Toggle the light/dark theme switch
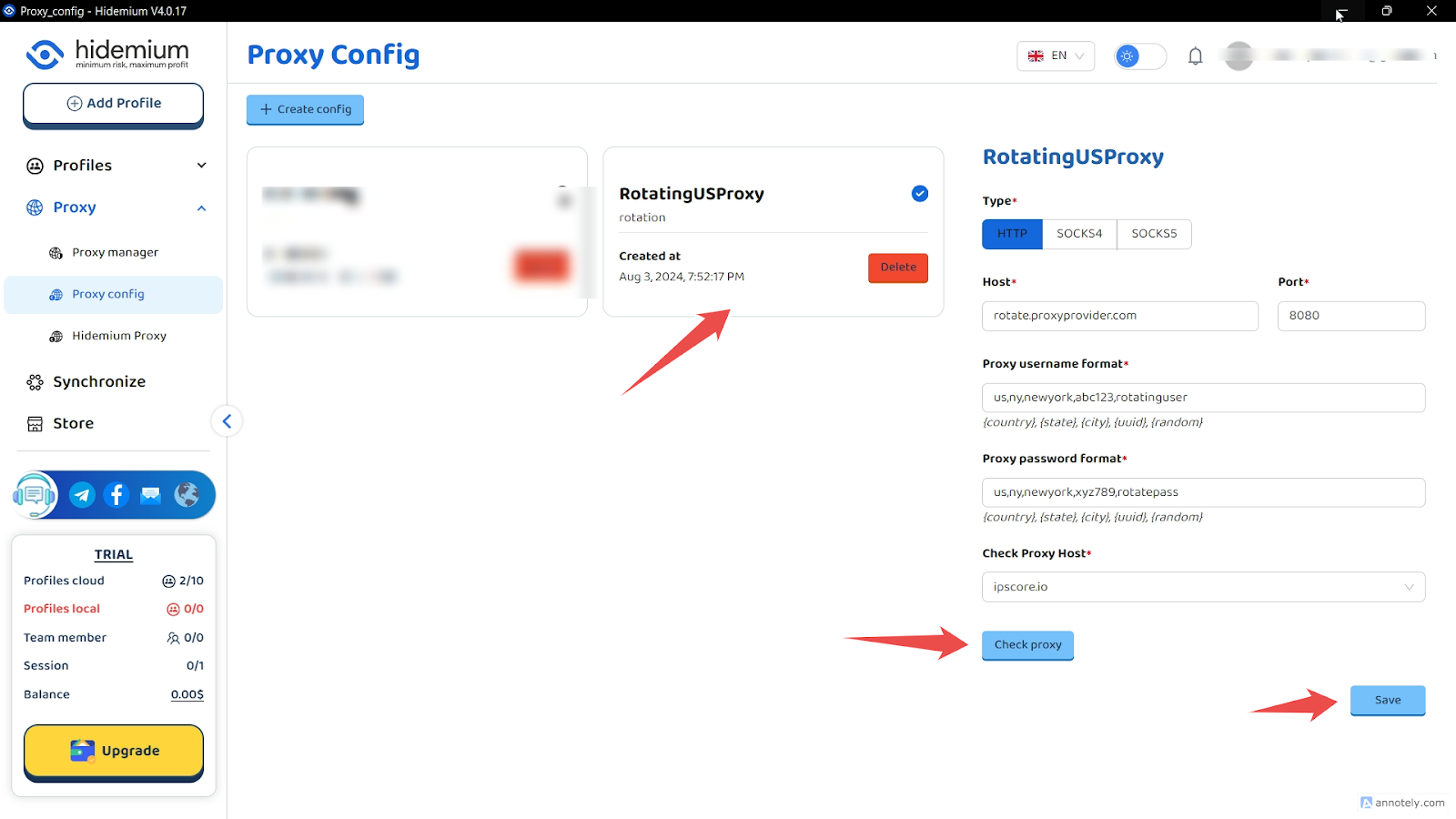1456x819 pixels. click(1140, 56)
